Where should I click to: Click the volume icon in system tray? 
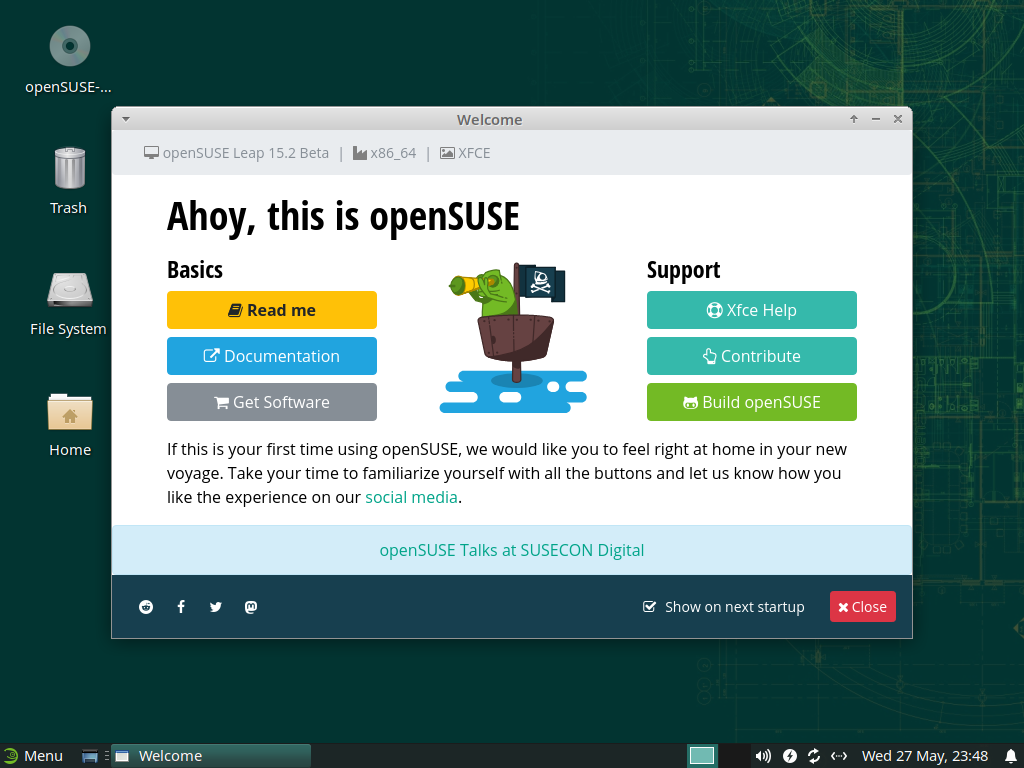click(763, 756)
